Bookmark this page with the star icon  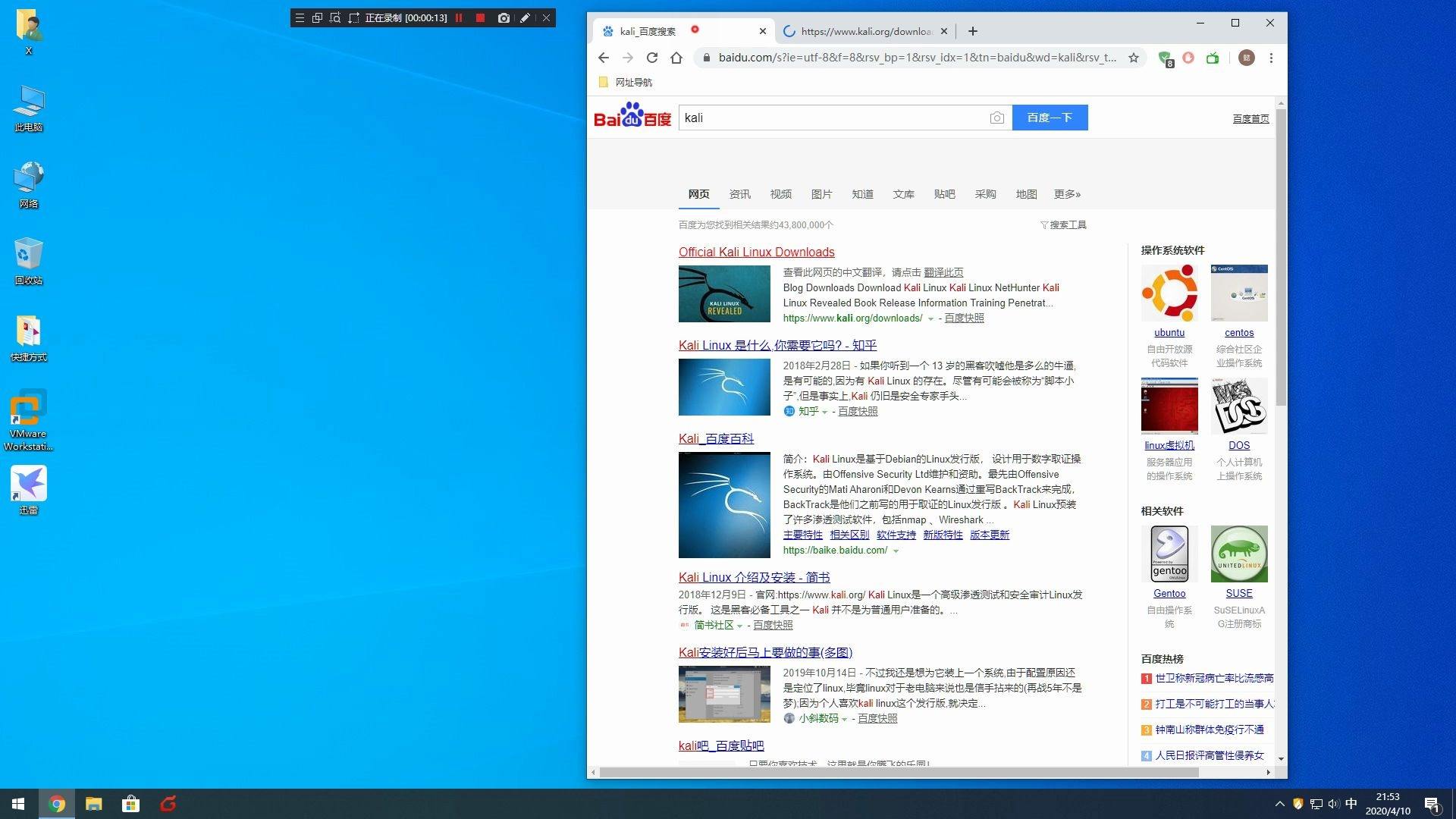[1134, 58]
